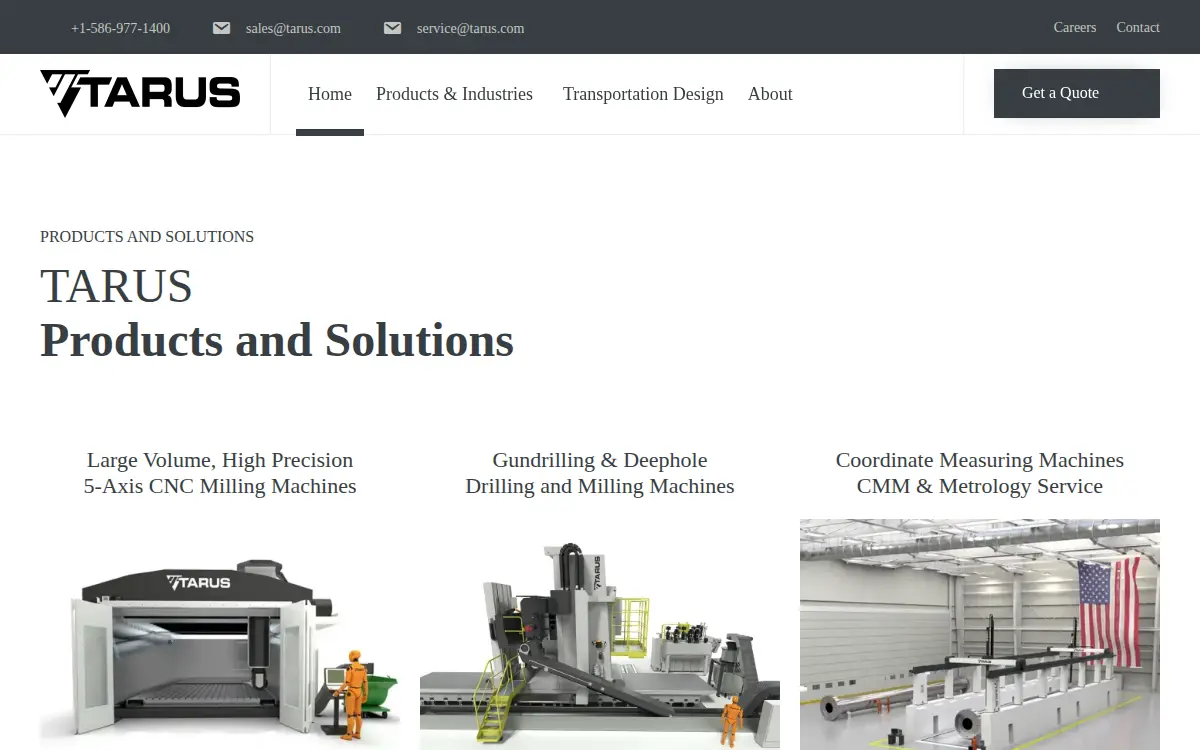
Task: Click the PRODUCTS AND SOLUTIONS label
Action: (147, 237)
